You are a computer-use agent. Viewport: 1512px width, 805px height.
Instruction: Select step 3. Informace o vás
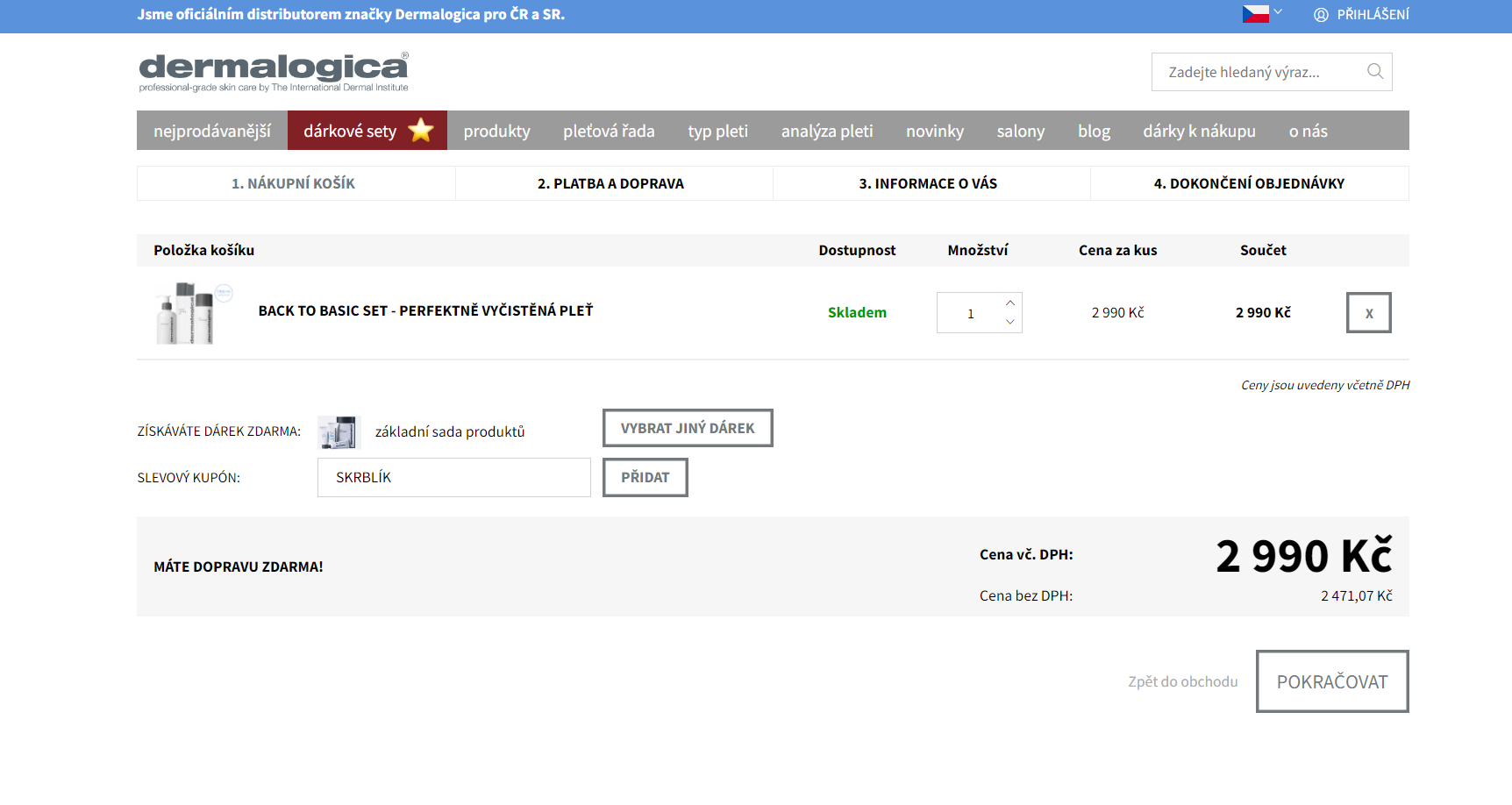(x=931, y=183)
